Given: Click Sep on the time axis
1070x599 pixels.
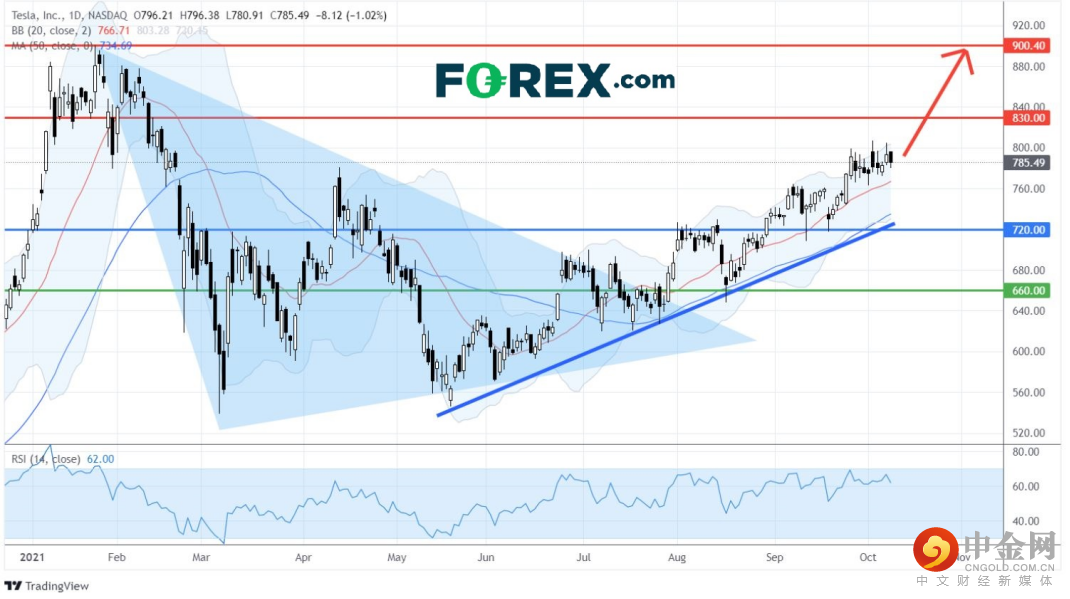Looking at the screenshot, I should [x=775, y=557].
